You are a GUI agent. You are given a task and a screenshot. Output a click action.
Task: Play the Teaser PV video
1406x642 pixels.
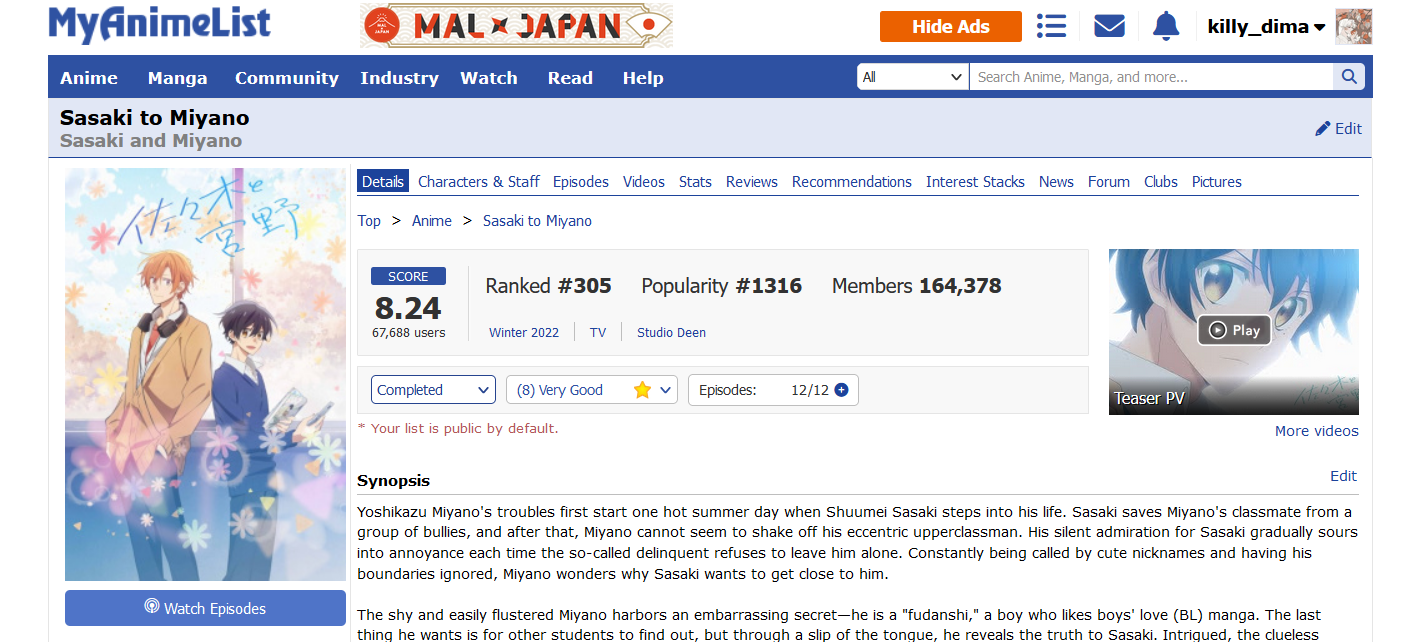tap(1234, 330)
